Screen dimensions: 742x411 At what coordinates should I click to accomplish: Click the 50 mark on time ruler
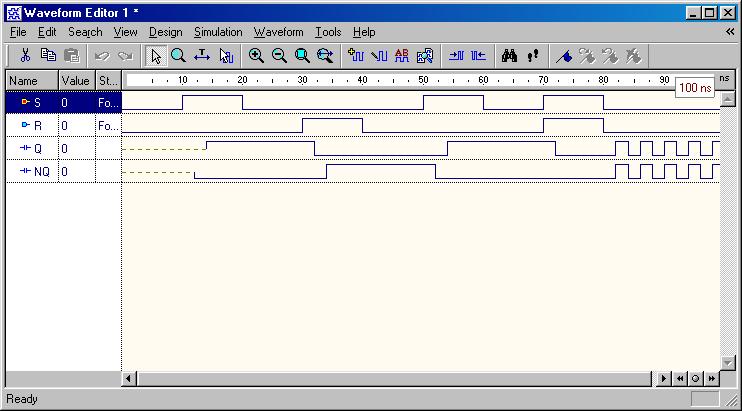tap(423, 80)
